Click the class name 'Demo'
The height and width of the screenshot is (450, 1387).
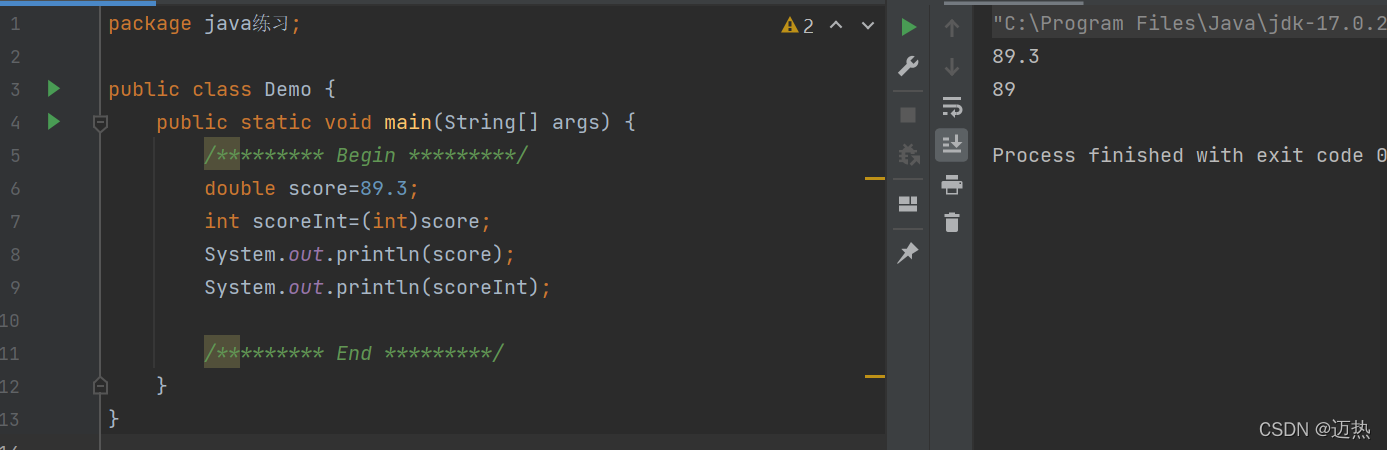288,89
